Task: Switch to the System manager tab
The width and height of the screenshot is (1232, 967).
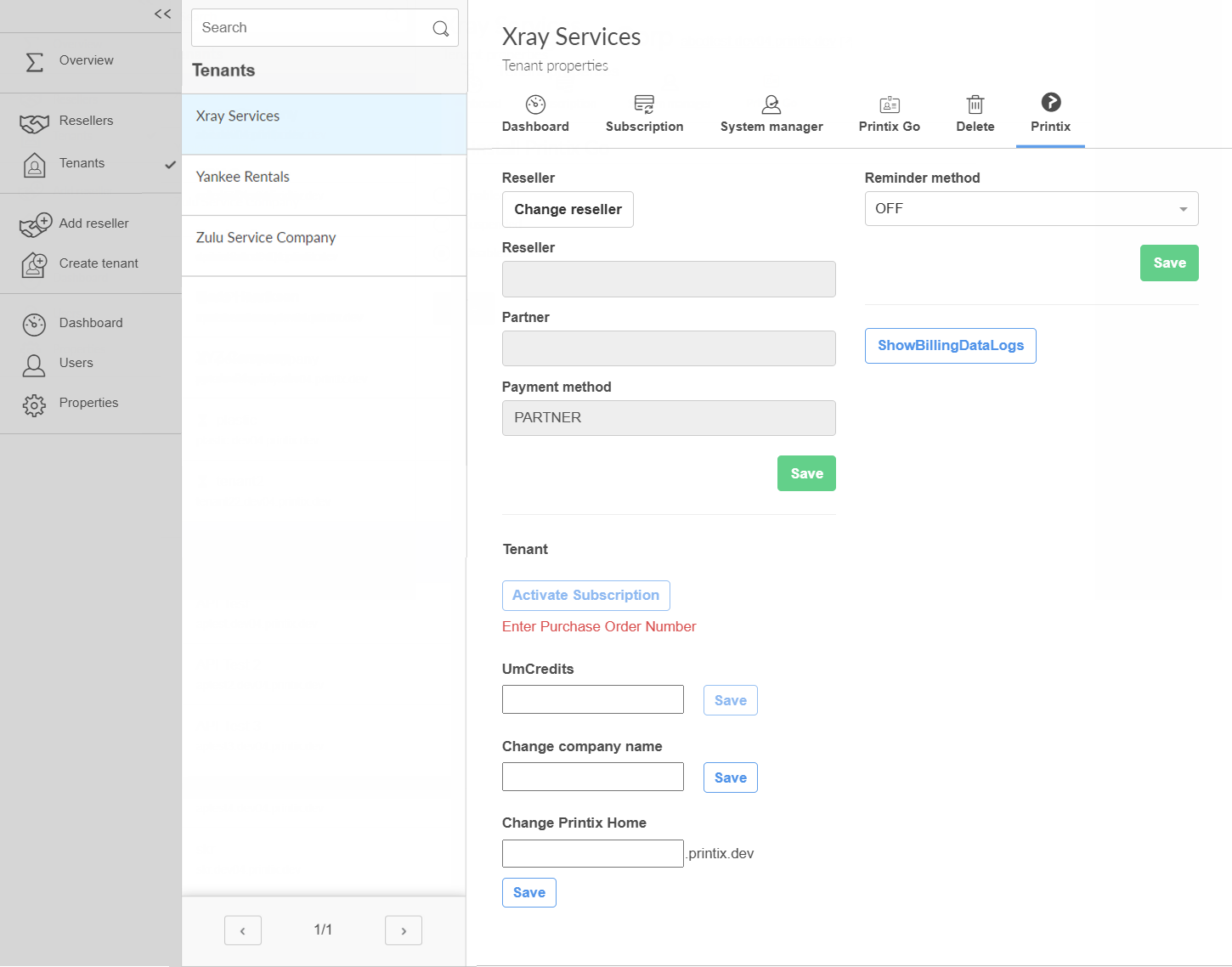Action: [x=771, y=114]
